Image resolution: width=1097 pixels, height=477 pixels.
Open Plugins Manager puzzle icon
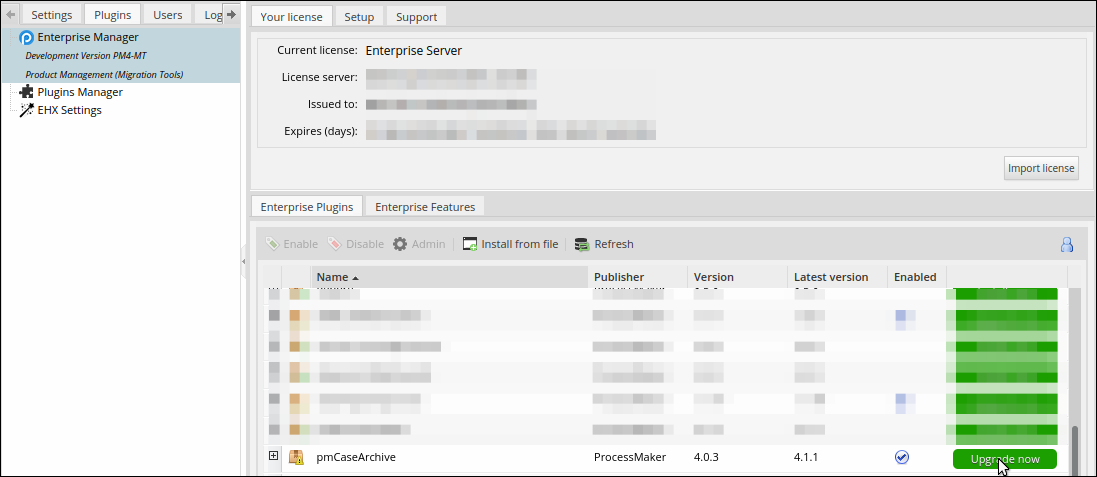[x=26, y=92]
